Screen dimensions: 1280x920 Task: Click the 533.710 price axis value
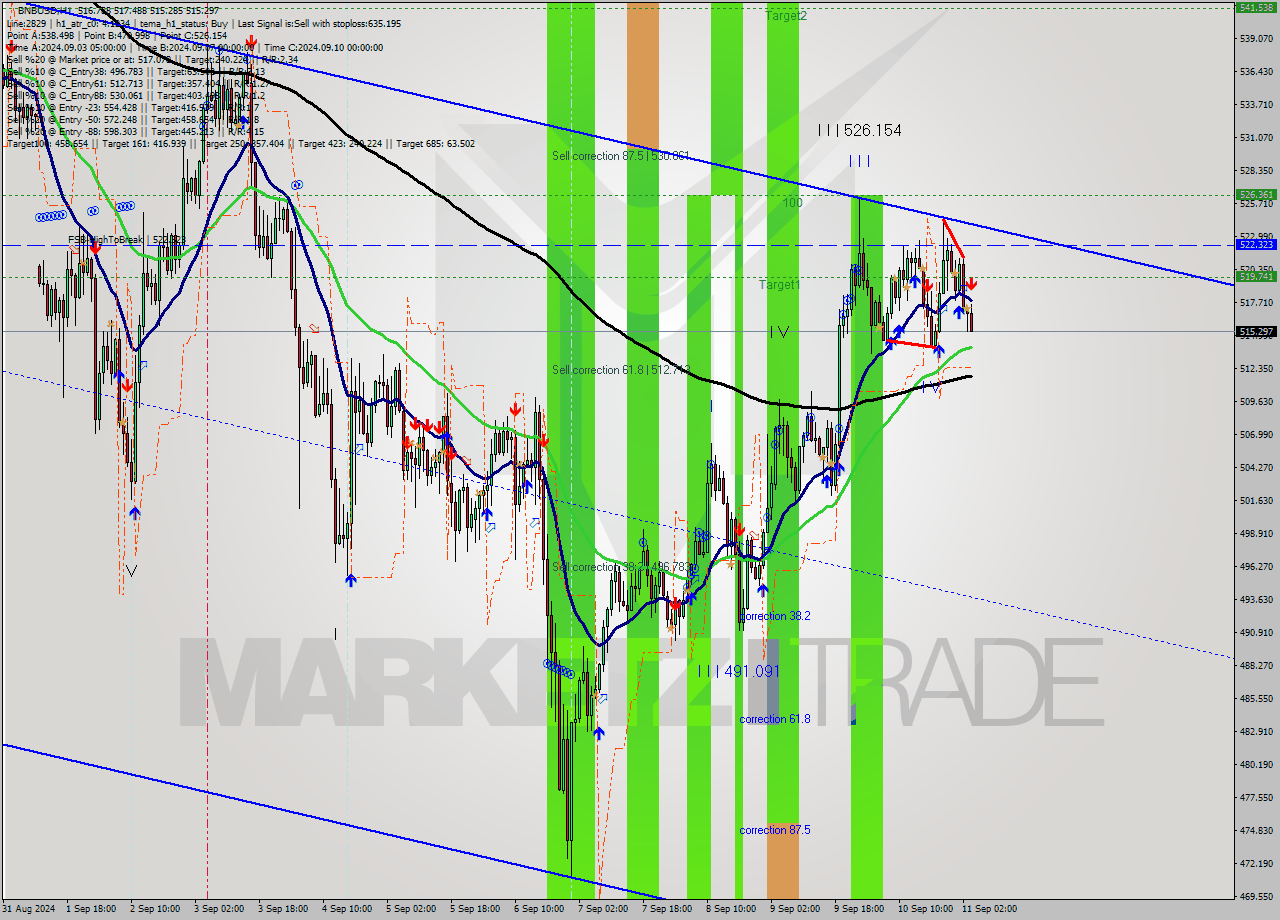[1255, 104]
